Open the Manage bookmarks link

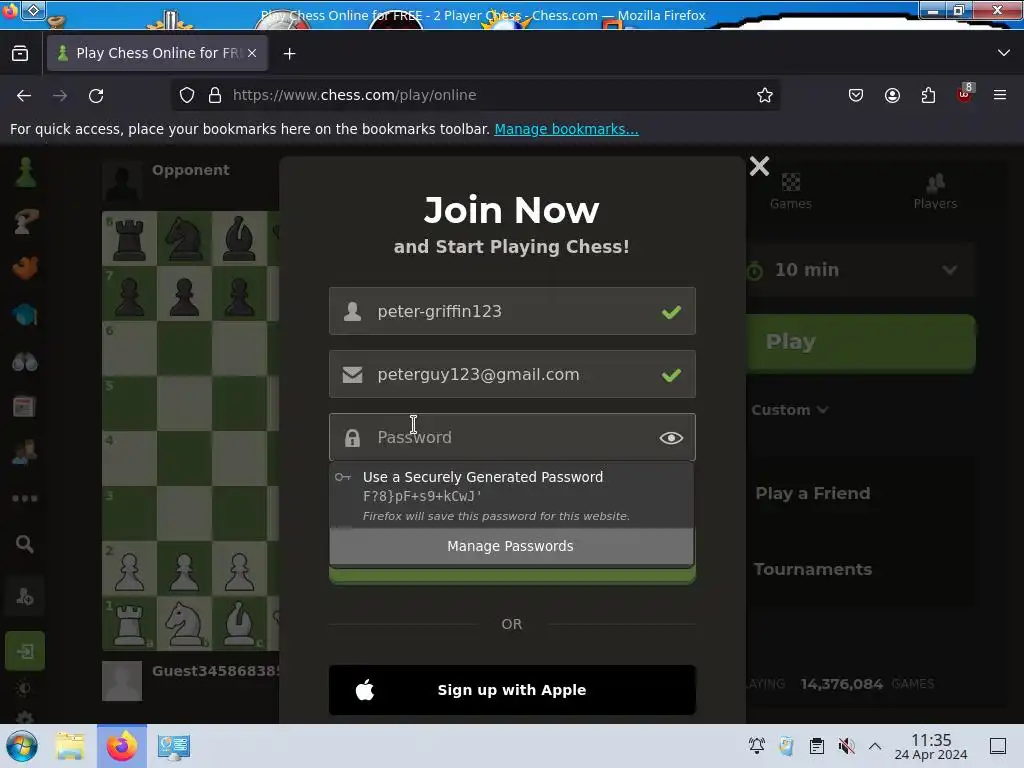click(566, 129)
